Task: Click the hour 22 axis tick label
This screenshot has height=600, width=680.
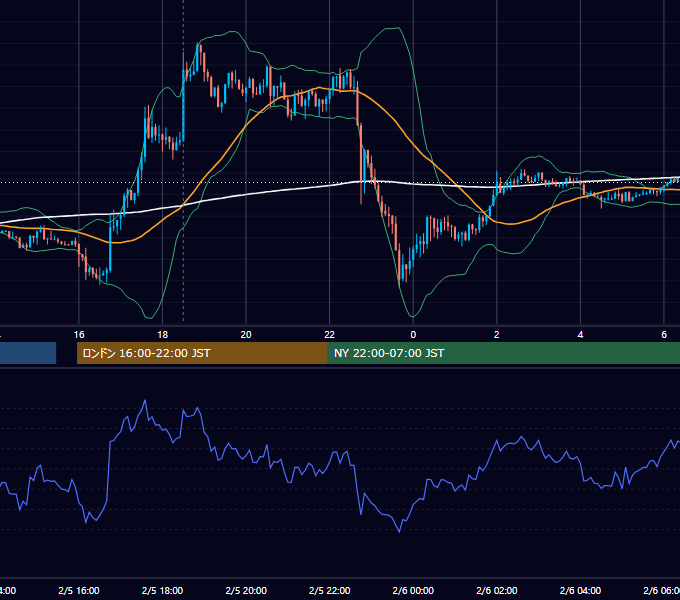Action: point(330,335)
